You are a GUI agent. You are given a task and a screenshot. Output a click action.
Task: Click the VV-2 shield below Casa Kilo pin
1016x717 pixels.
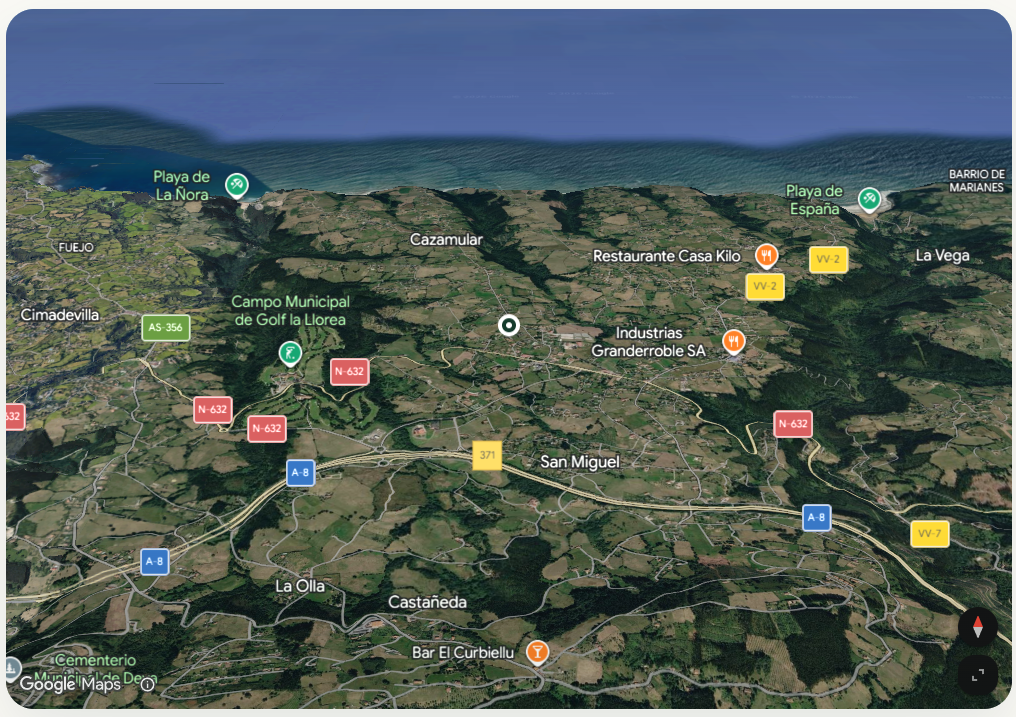[765, 286]
